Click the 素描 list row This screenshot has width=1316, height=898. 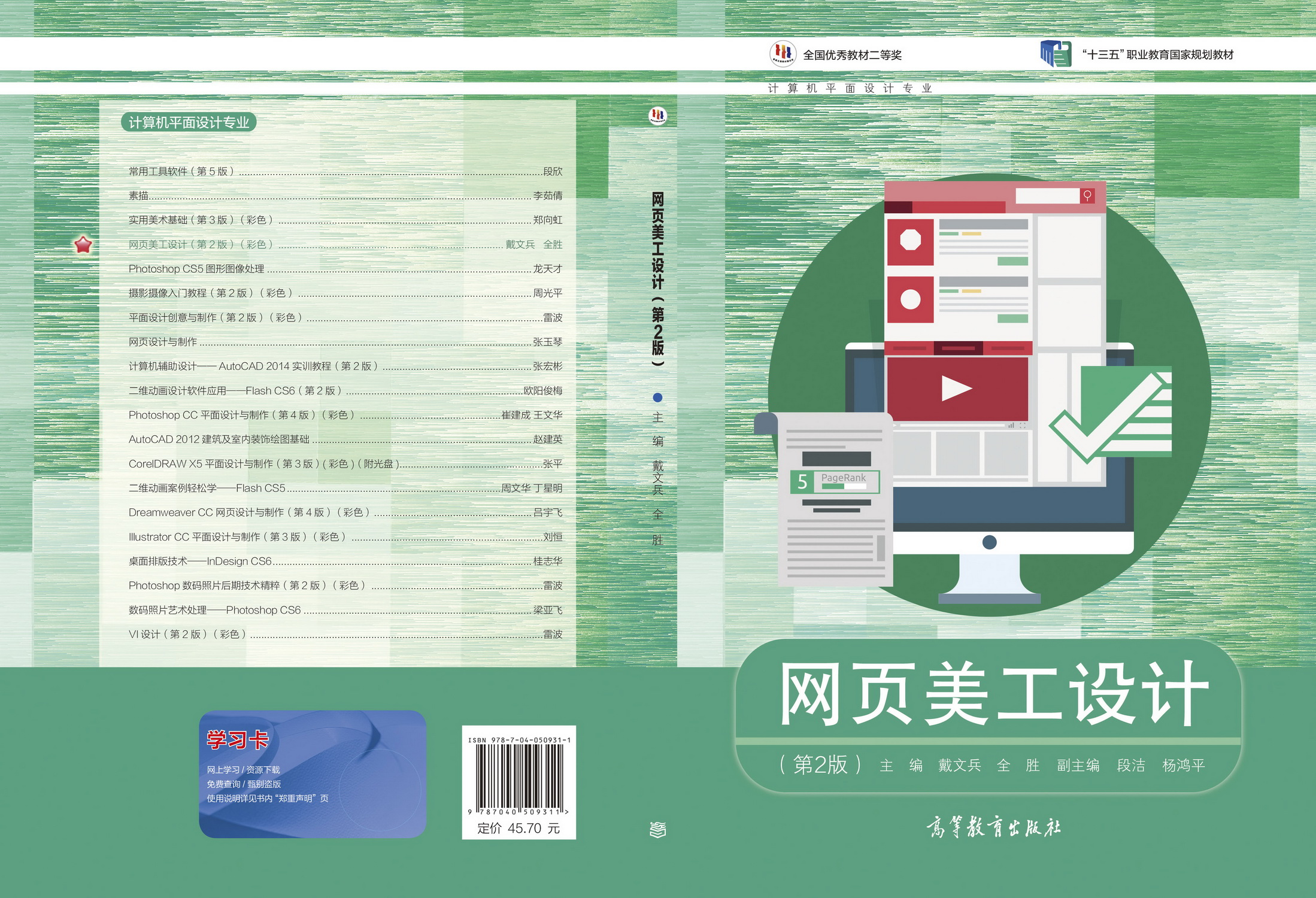pos(345,195)
